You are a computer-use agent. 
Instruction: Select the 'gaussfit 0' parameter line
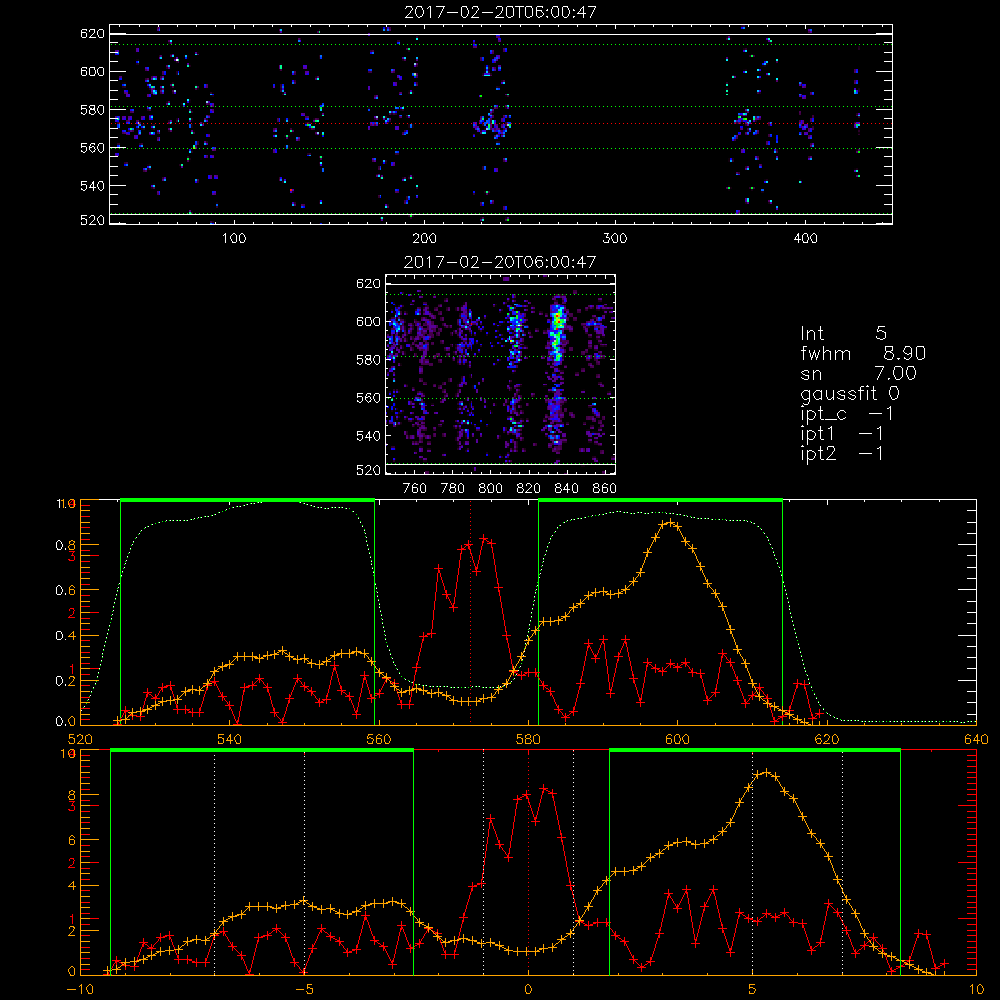click(850, 393)
